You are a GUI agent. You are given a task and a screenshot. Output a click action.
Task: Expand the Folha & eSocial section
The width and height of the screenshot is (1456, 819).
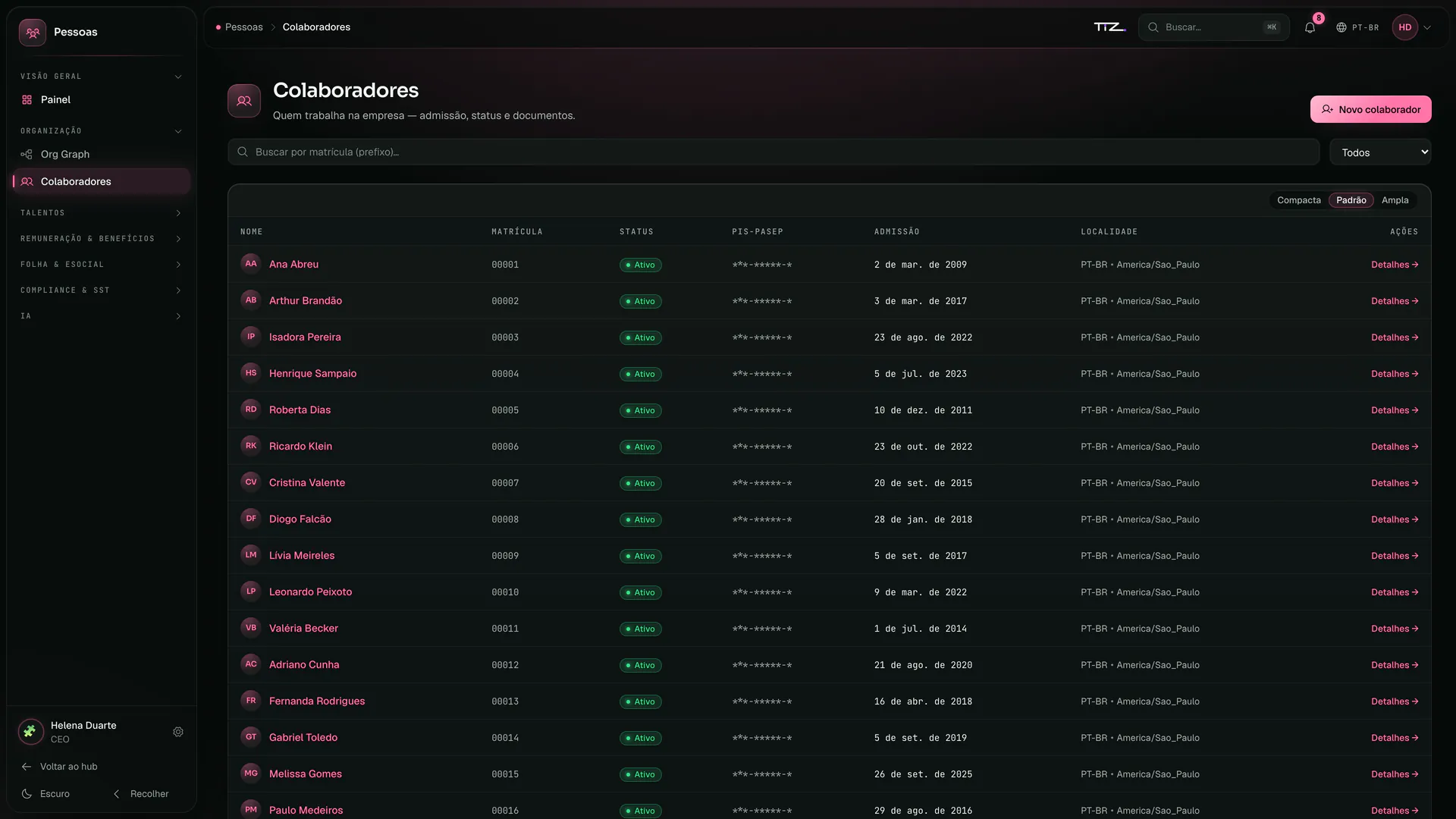tap(102, 265)
